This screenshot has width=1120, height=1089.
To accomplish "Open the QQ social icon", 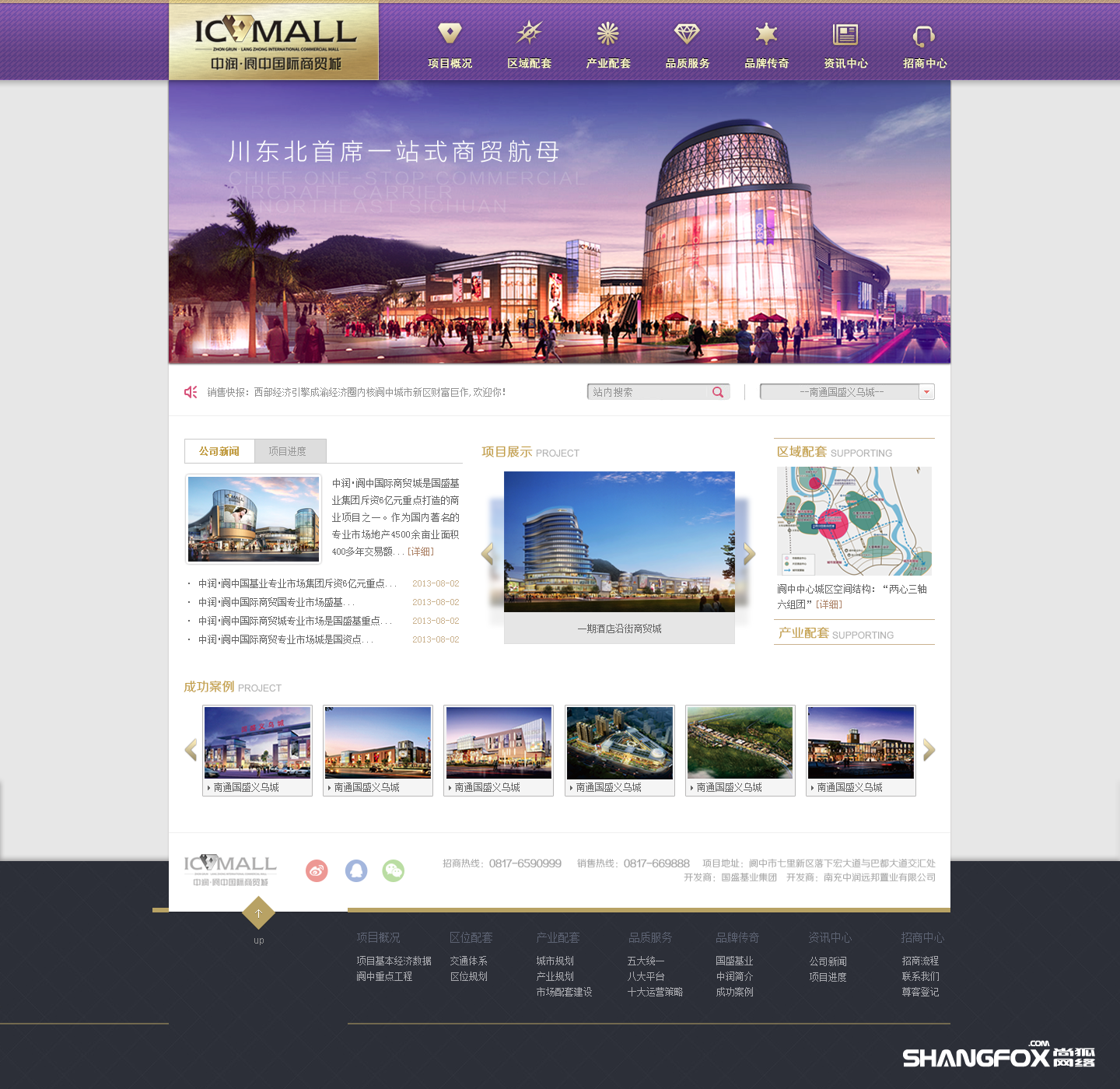I will pyautogui.click(x=356, y=870).
